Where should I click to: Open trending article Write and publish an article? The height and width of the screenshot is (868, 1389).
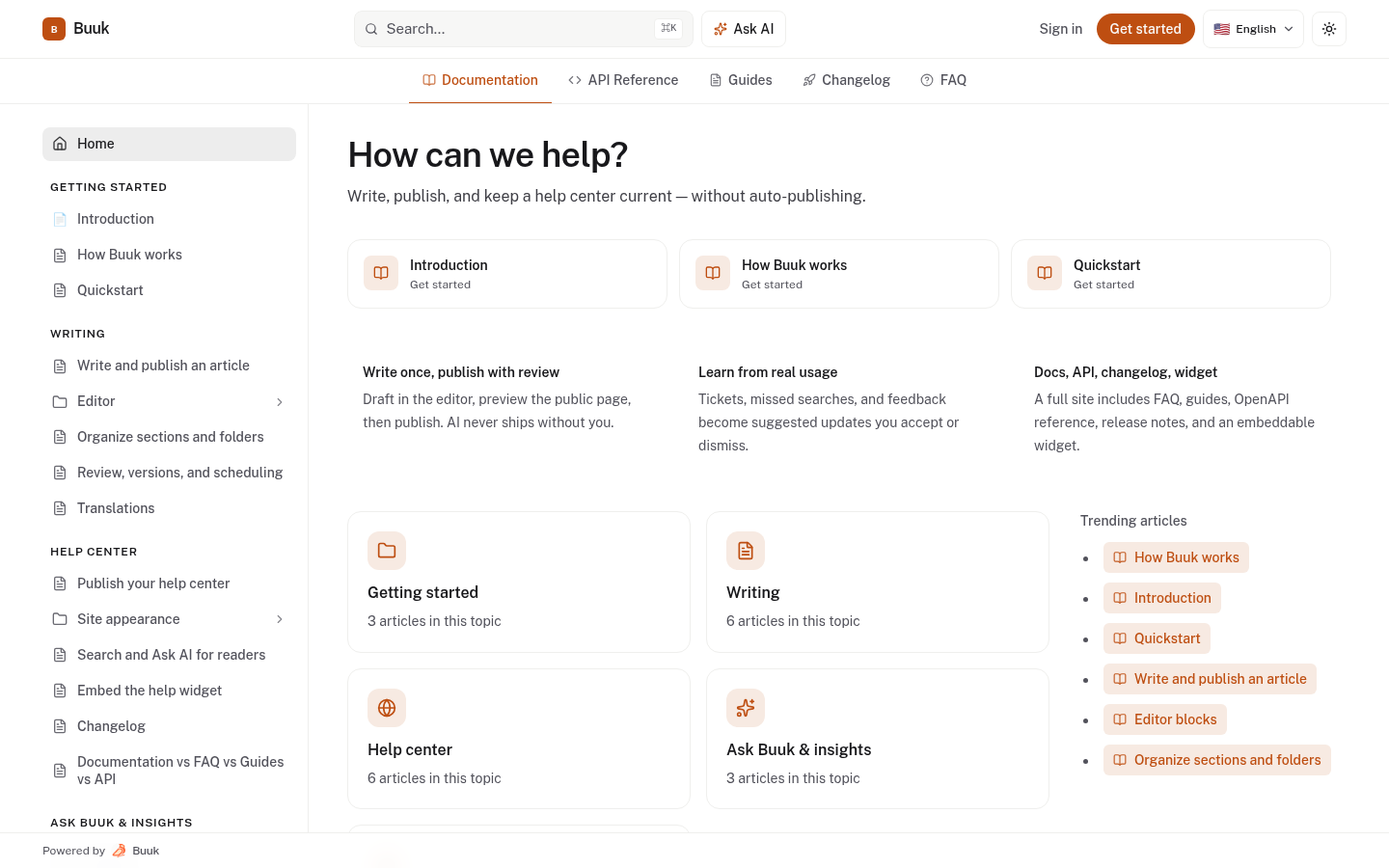[1210, 679]
